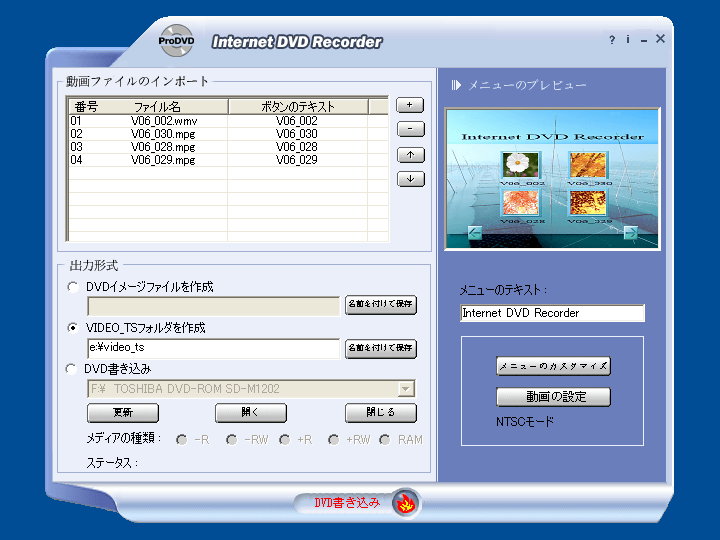Viewport: 720px width, 540px height.
Task: Go to previous menu page in preview
Action: click(475, 232)
